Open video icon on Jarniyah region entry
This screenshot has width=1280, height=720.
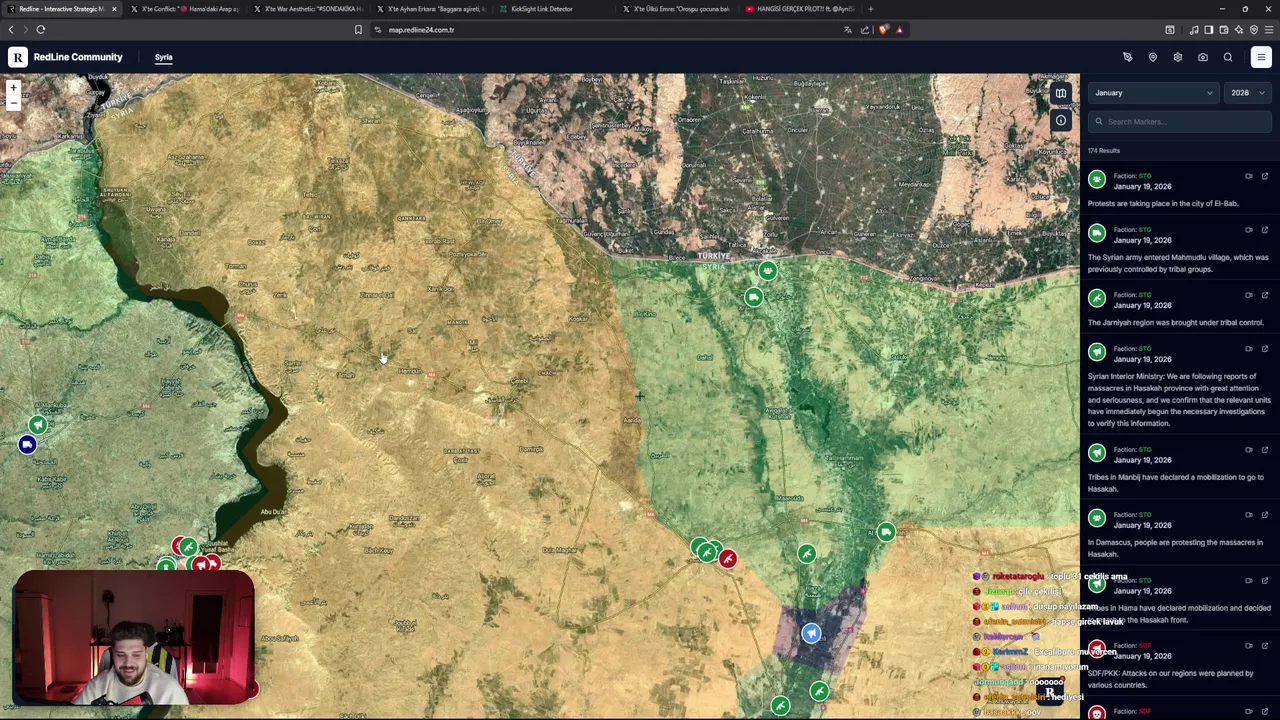pyautogui.click(x=1248, y=295)
